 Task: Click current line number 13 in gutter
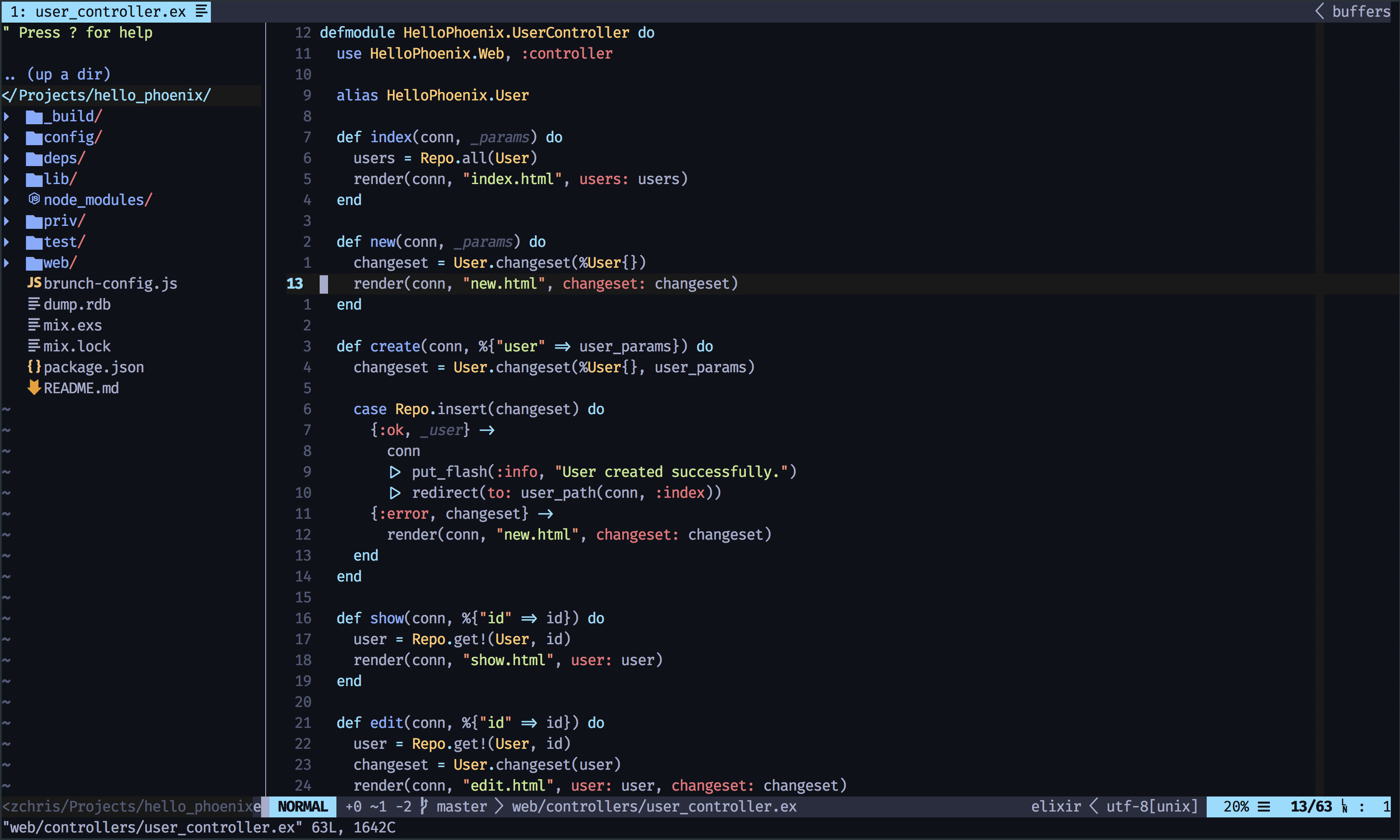[295, 284]
